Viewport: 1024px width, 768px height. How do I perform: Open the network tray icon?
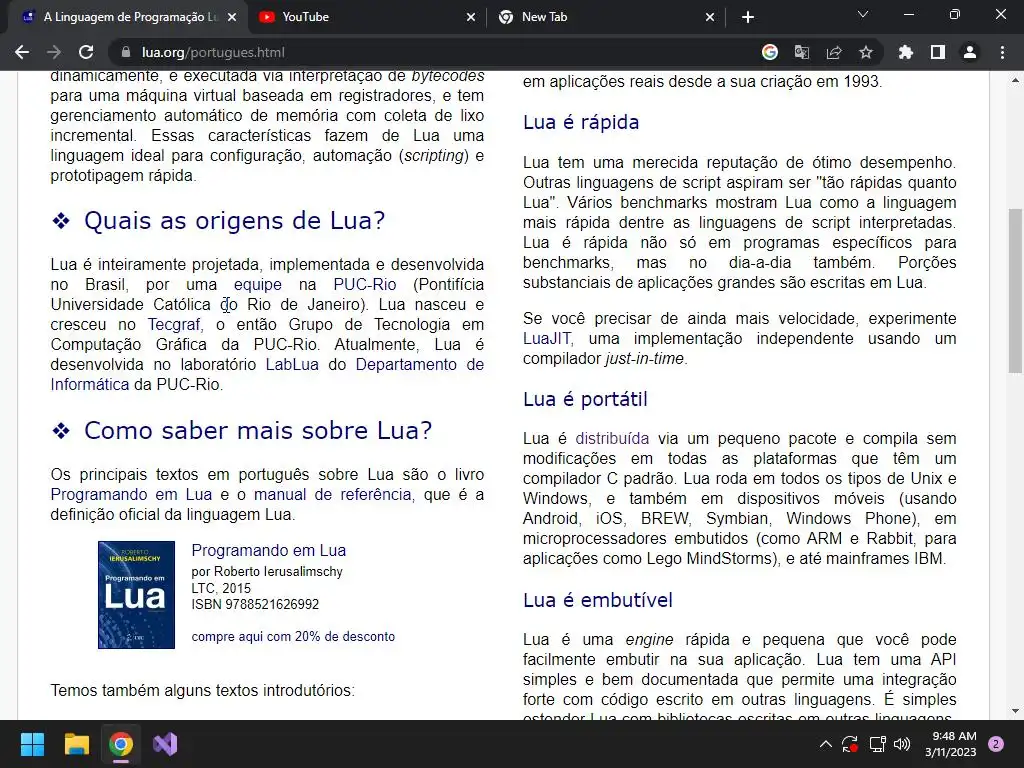(877, 744)
